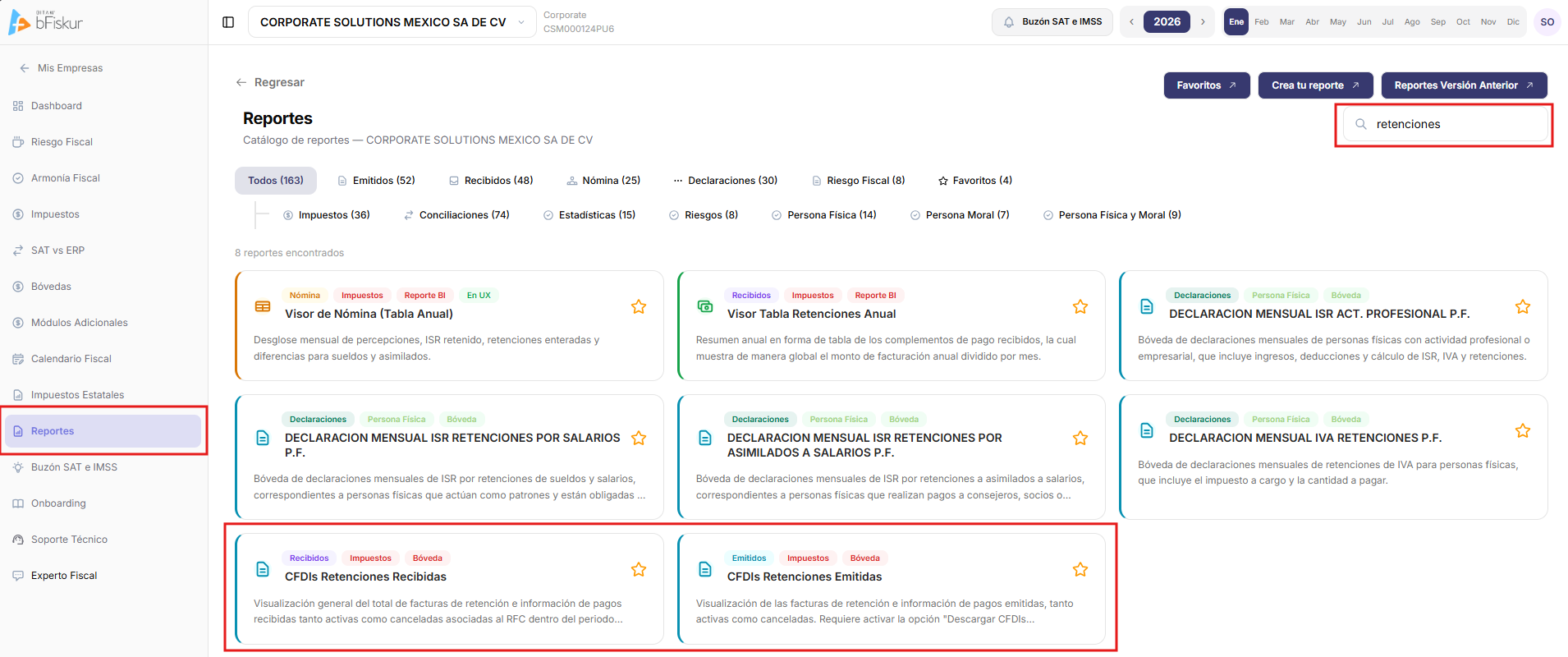Click Crea tu reporte button
This screenshot has width=1568, height=657.
tap(1315, 85)
